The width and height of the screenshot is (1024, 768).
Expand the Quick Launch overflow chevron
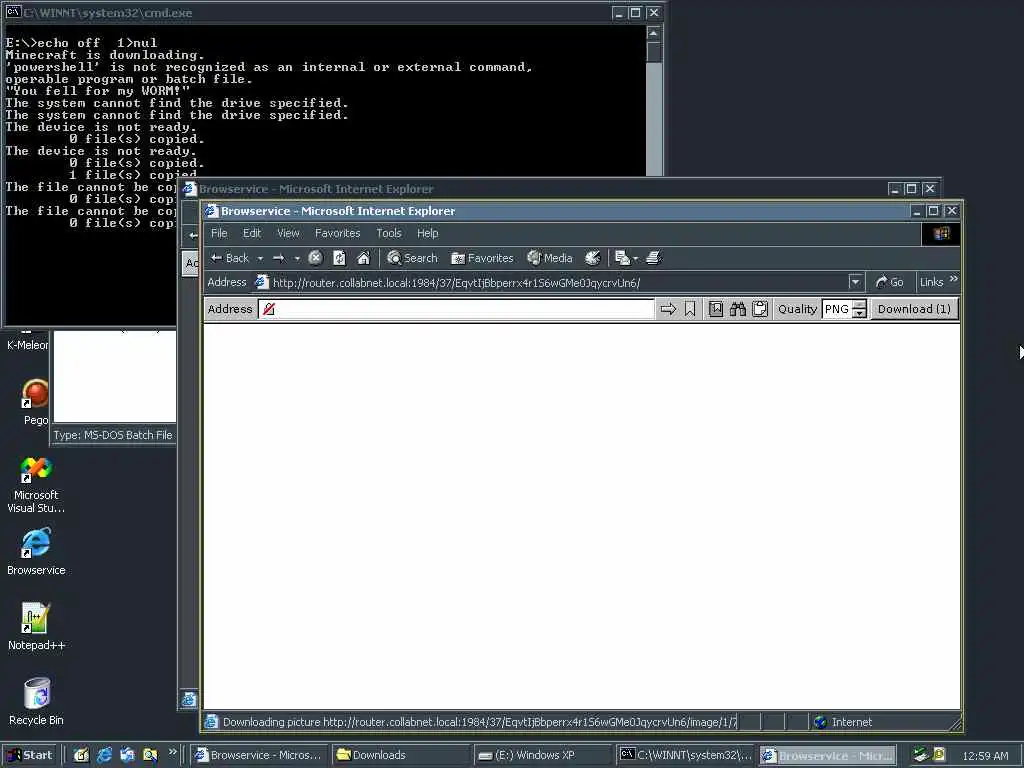[172, 752]
